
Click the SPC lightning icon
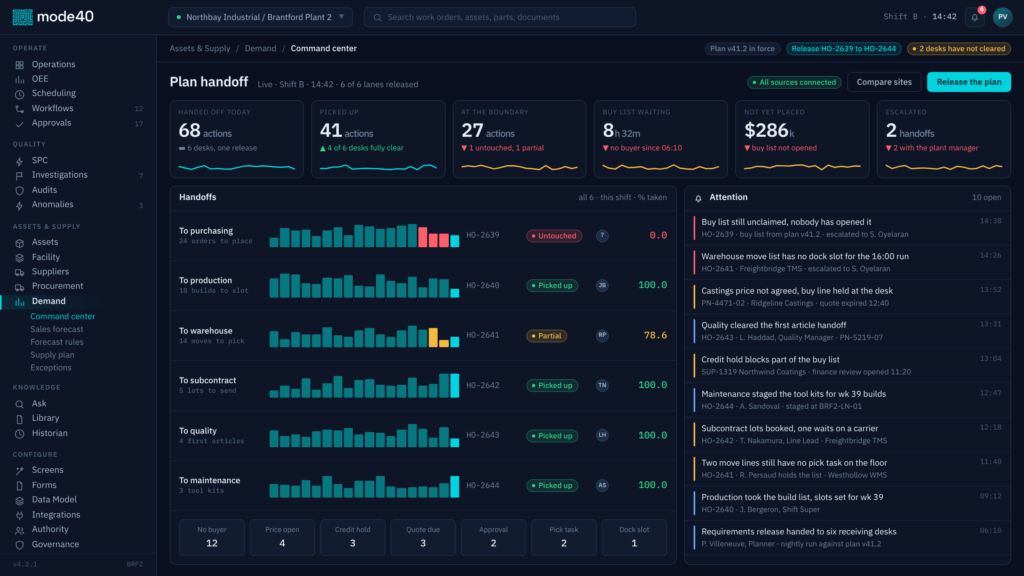tap(20, 161)
